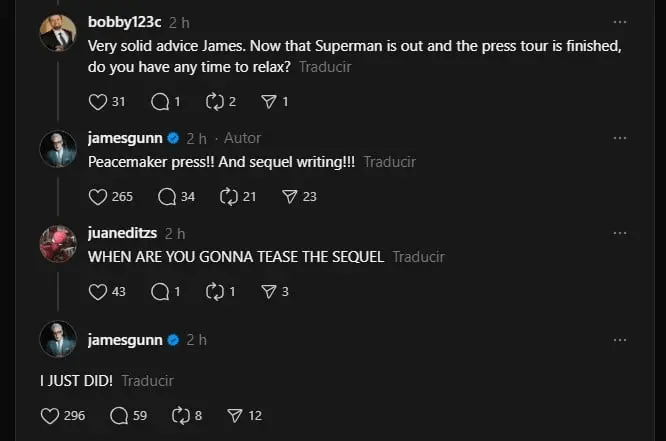The width and height of the screenshot is (666, 441).
Task: Repost bobby123c's comment
Action: [213, 101]
